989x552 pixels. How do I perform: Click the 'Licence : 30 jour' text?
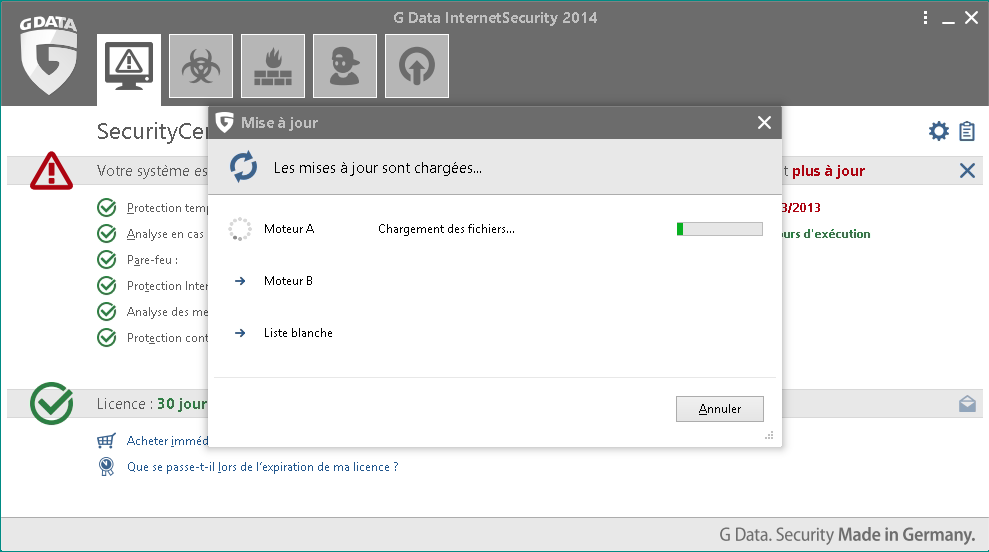152,404
